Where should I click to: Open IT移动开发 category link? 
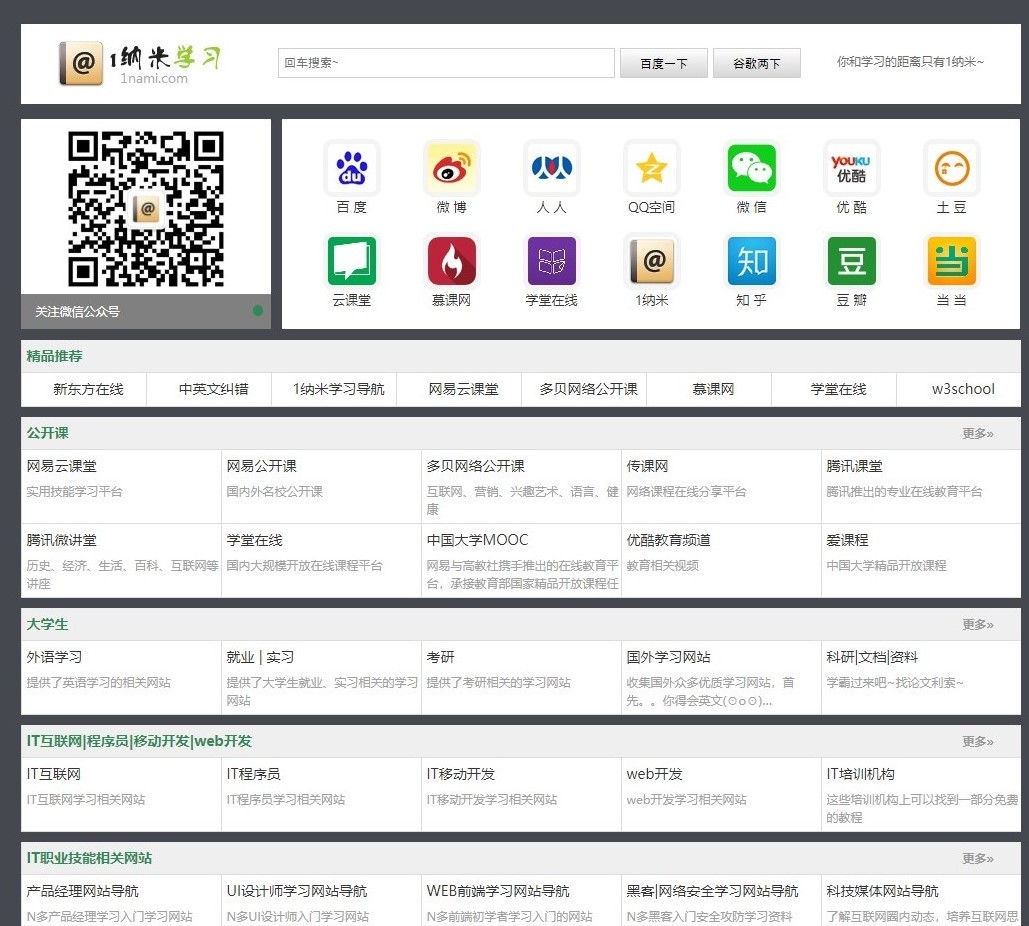pos(461,774)
